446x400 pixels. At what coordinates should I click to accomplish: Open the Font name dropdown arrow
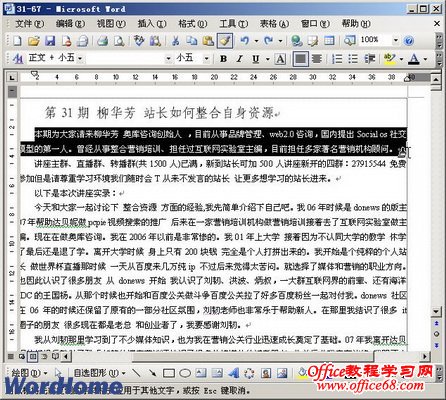[168, 59]
